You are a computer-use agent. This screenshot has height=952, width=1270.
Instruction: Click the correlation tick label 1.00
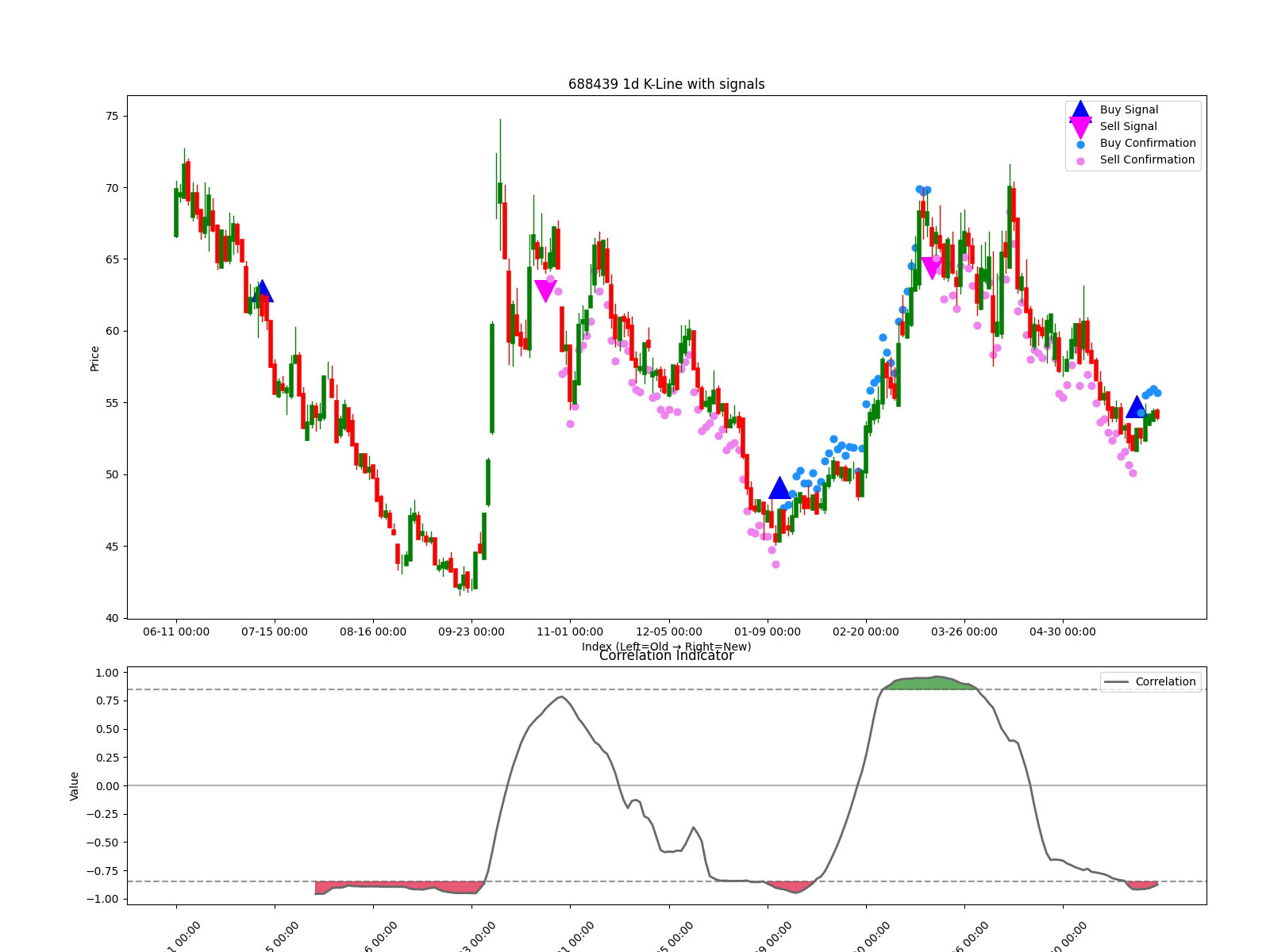point(106,673)
